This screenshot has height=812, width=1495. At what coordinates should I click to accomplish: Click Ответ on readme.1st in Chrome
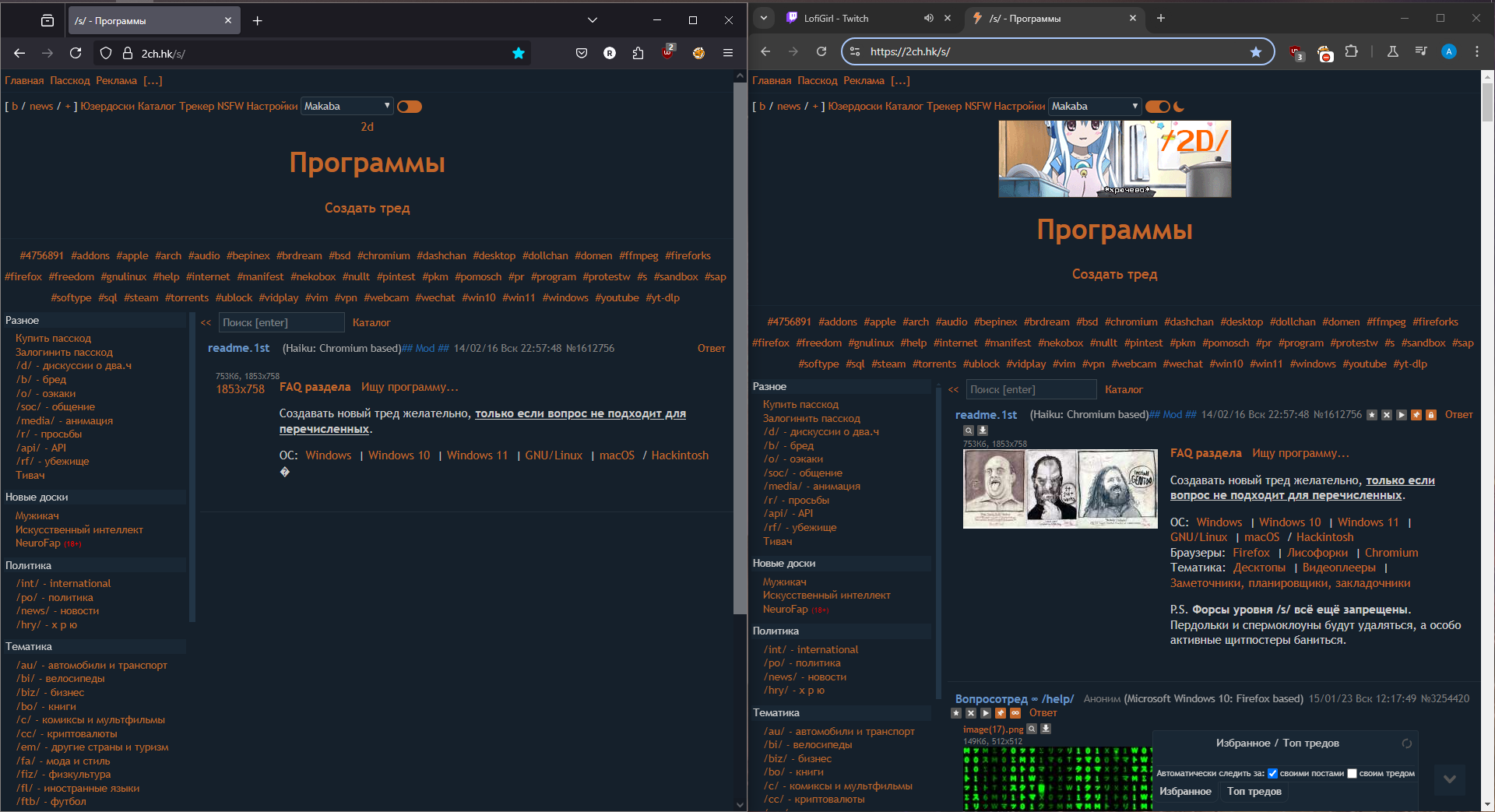1458,415
